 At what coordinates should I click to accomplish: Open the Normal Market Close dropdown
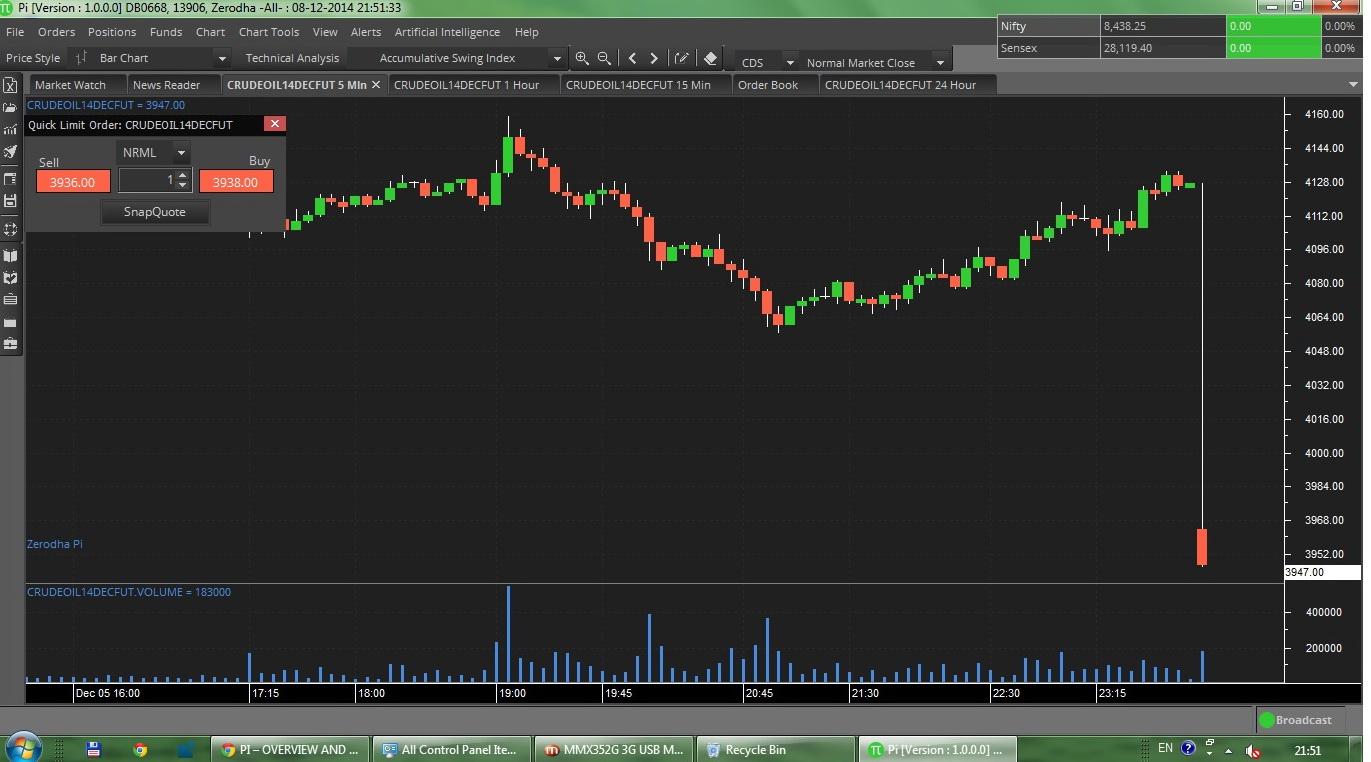940,63
